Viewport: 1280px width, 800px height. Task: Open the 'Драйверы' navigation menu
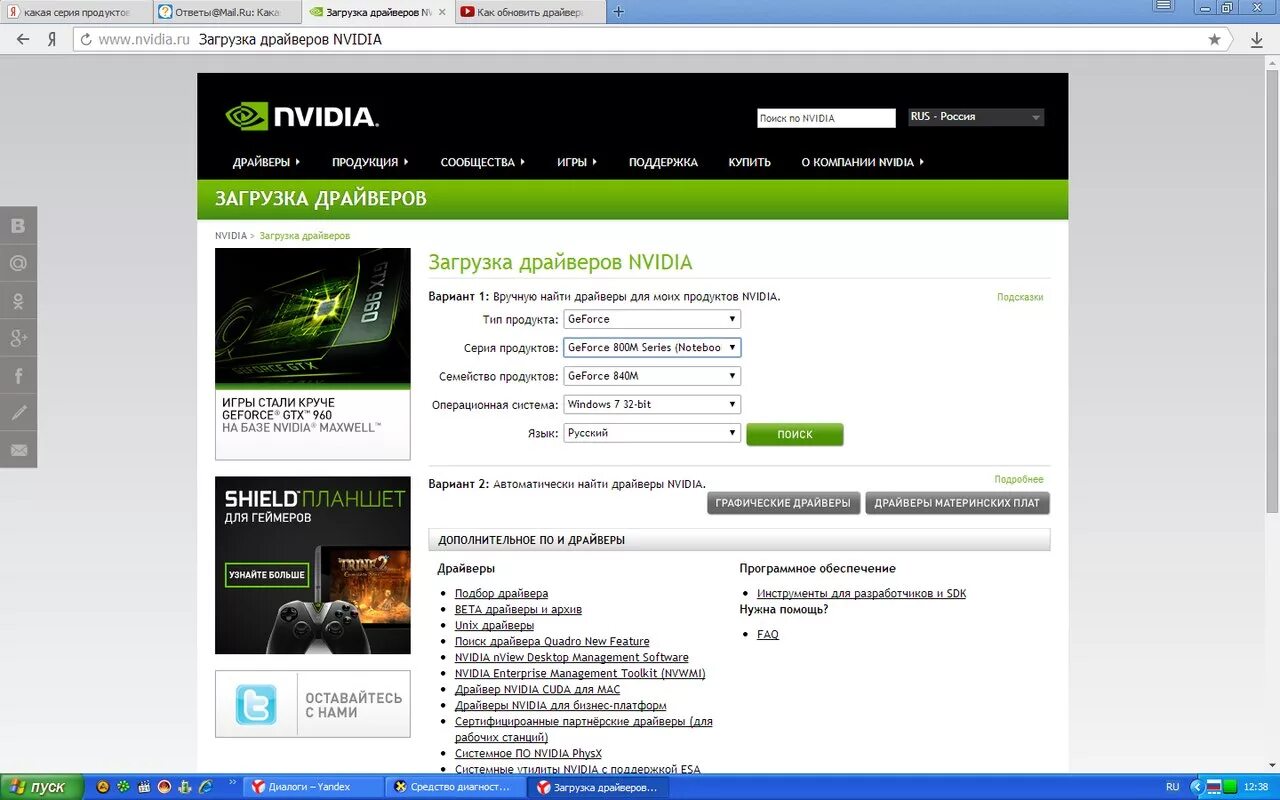tap(266, 162)
